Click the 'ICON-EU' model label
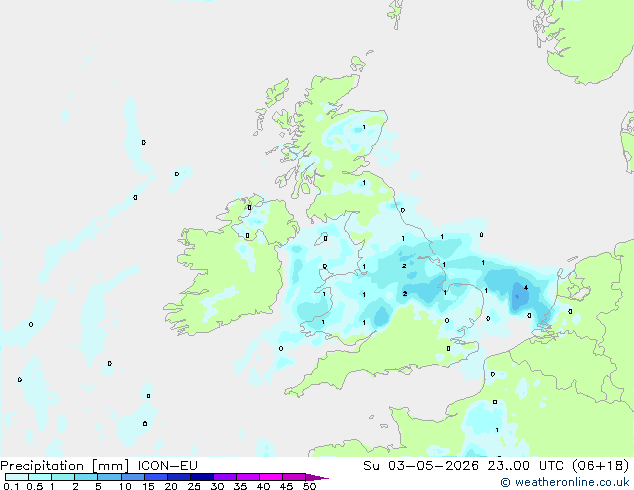Screen dimensions: 634x490 pos(167,466)
